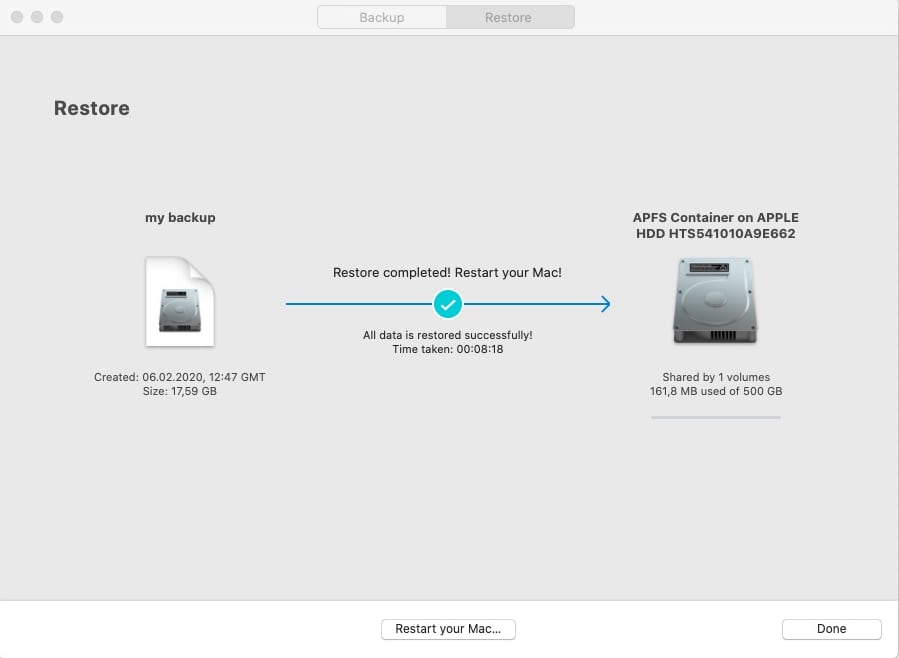This screenshot has width=899, height=658.
Task: Click the Size: 17,59 GB text
Action: tap(180, 391)
